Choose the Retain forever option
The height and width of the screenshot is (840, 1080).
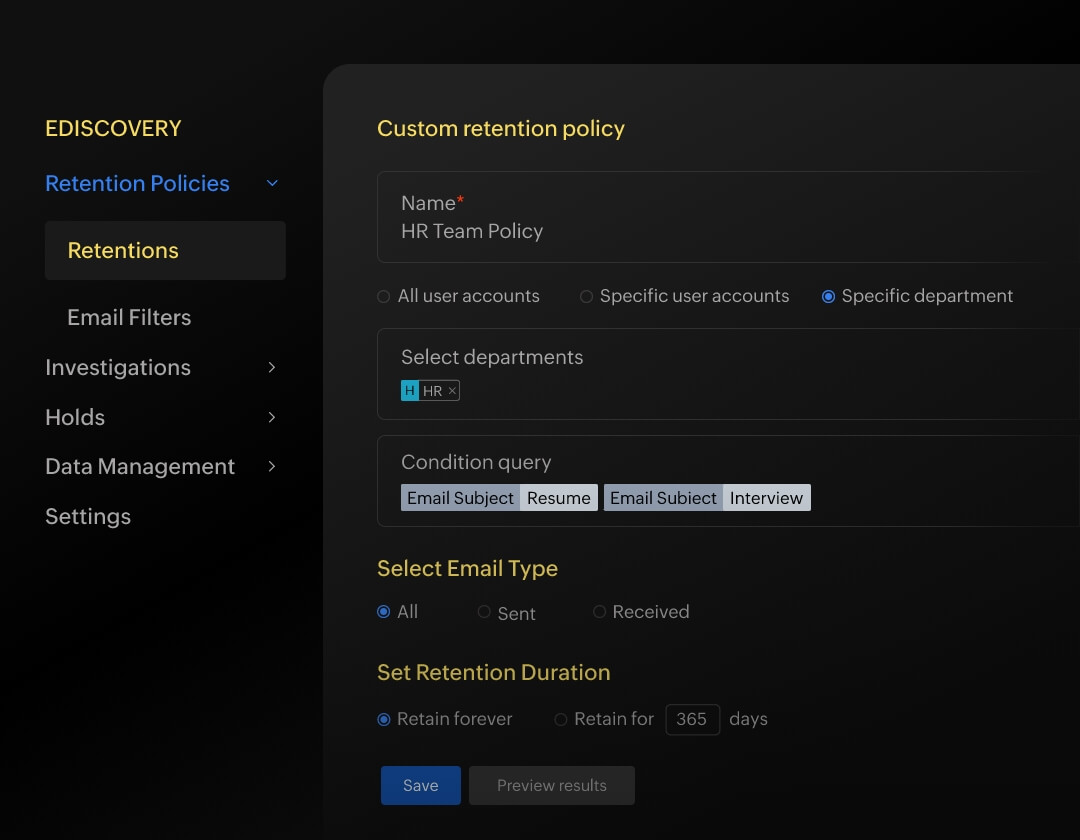(x=384, y=719)
